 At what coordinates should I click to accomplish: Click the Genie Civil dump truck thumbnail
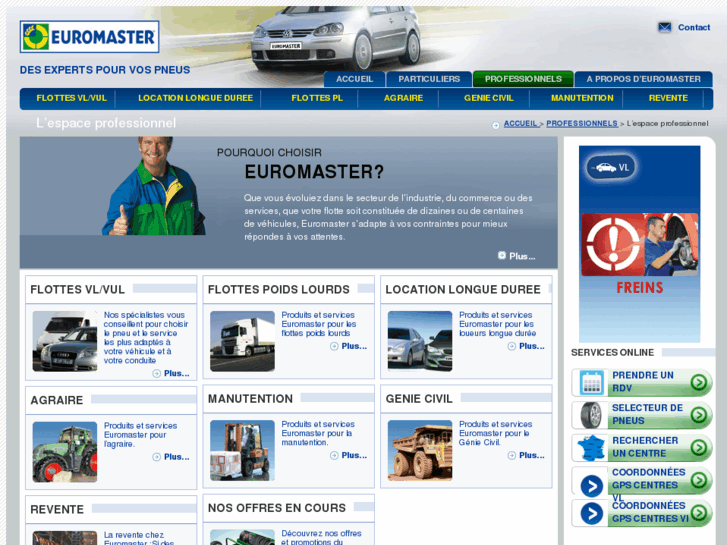[x=420, y=450]
